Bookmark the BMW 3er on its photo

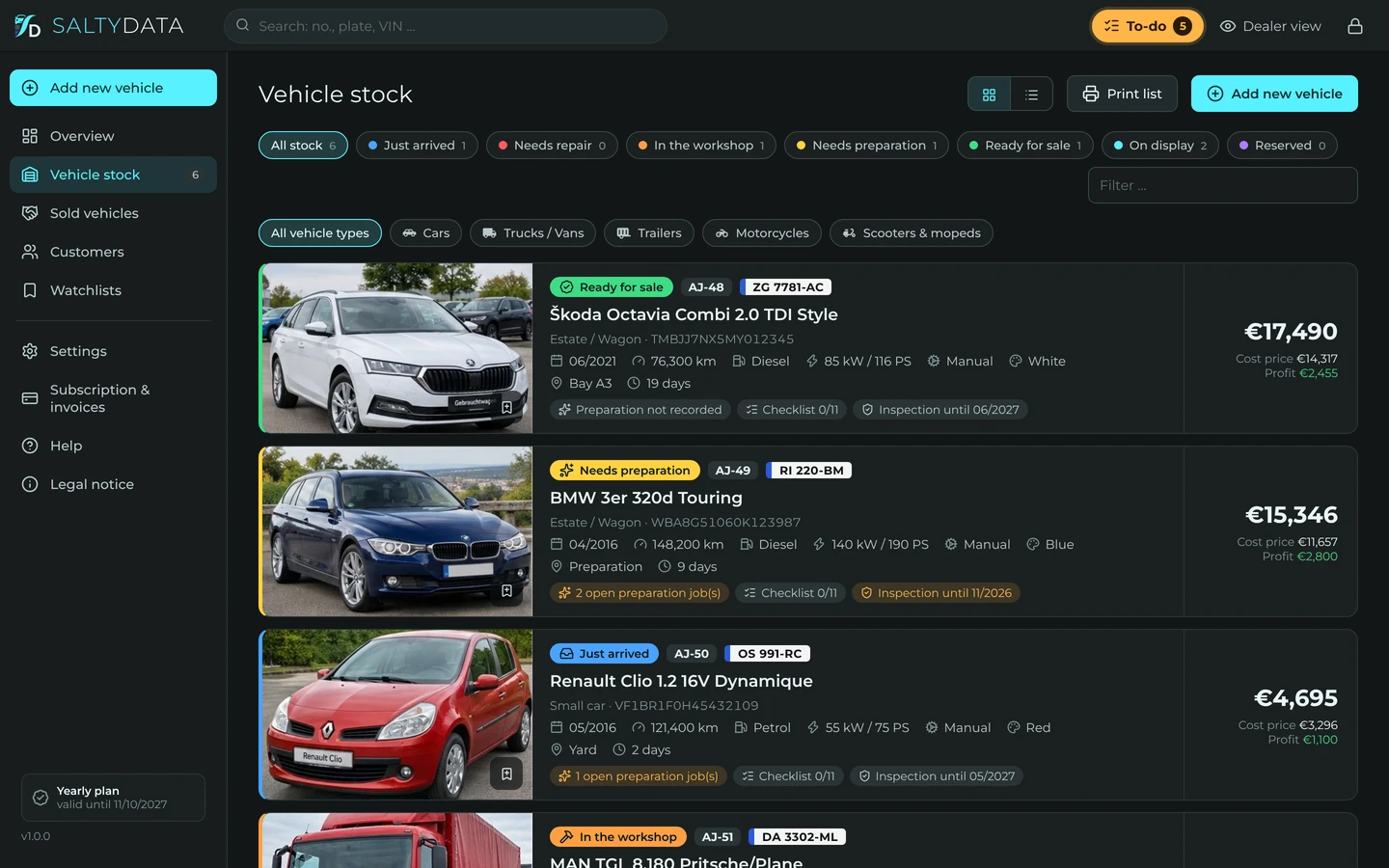click(x=506, y=590)
